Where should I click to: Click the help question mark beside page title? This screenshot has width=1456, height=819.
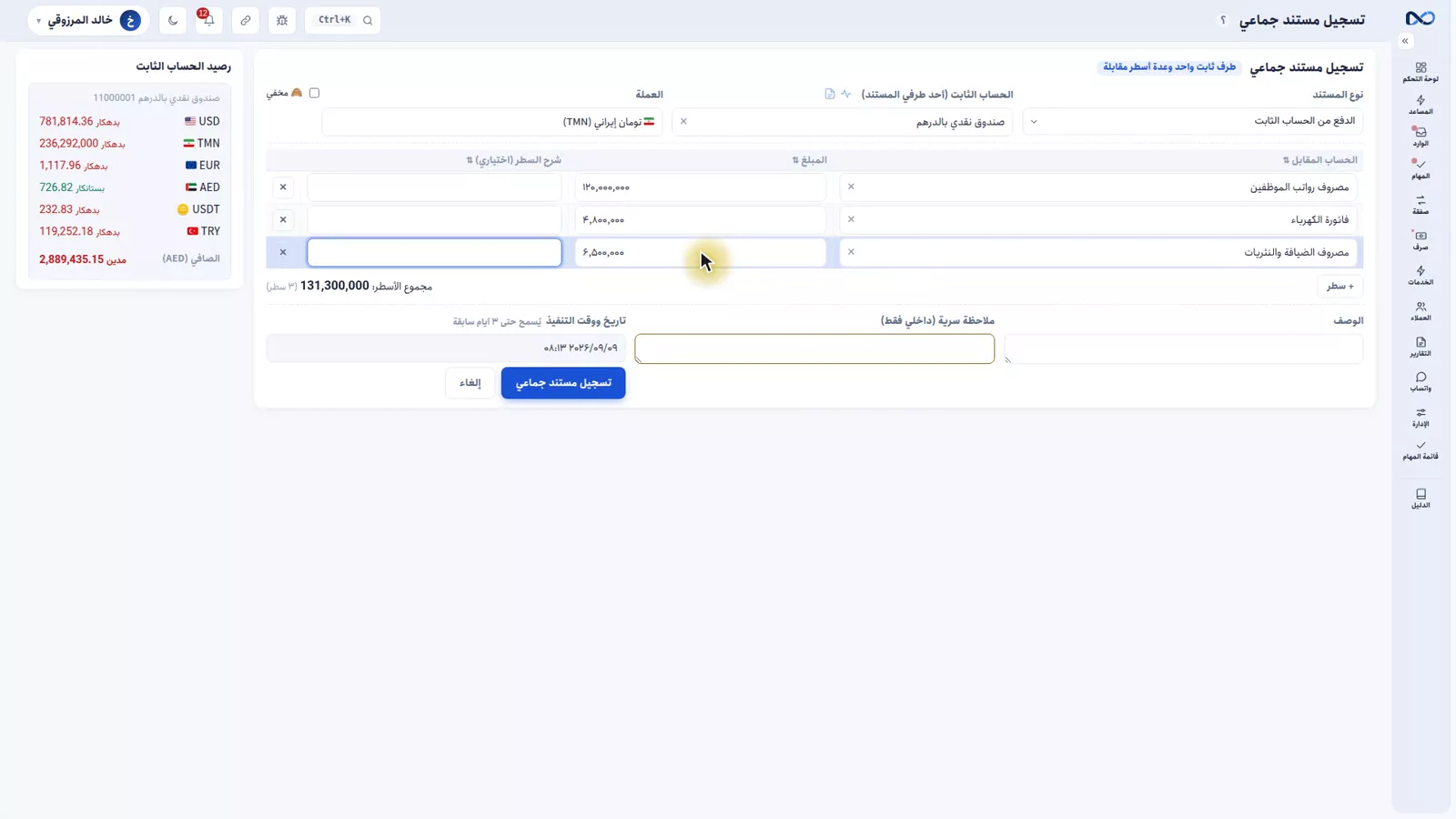pyautogui.click(x=1223, y=20)
